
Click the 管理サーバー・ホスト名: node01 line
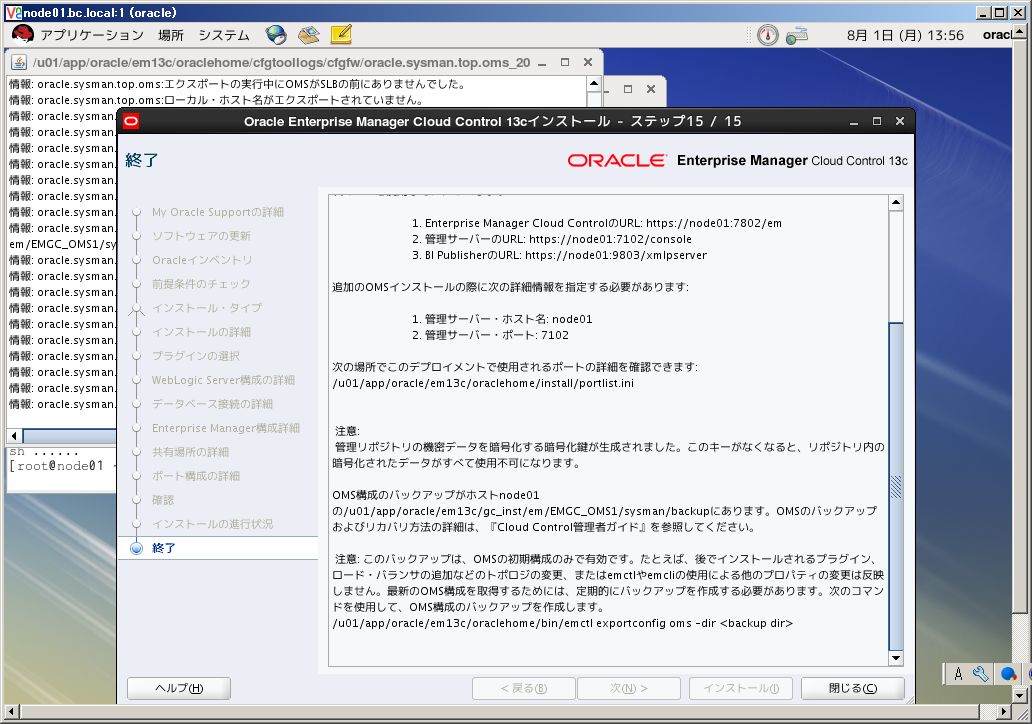coord(502,319)
